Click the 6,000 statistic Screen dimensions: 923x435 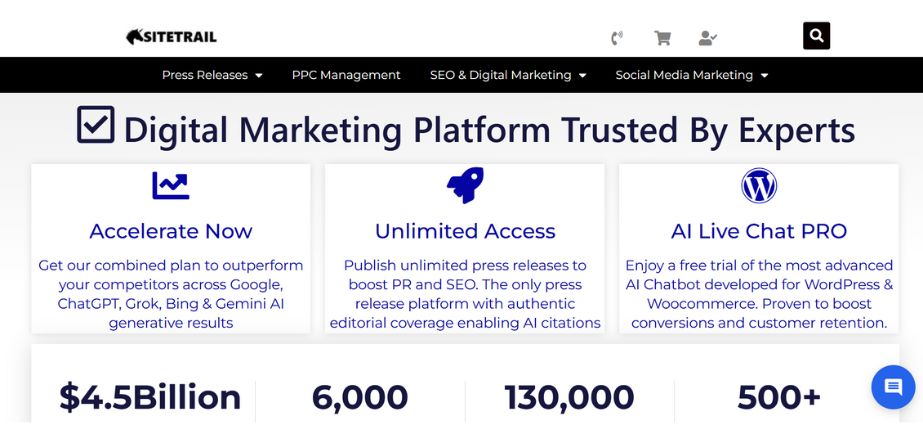click(x=360, y=397)
